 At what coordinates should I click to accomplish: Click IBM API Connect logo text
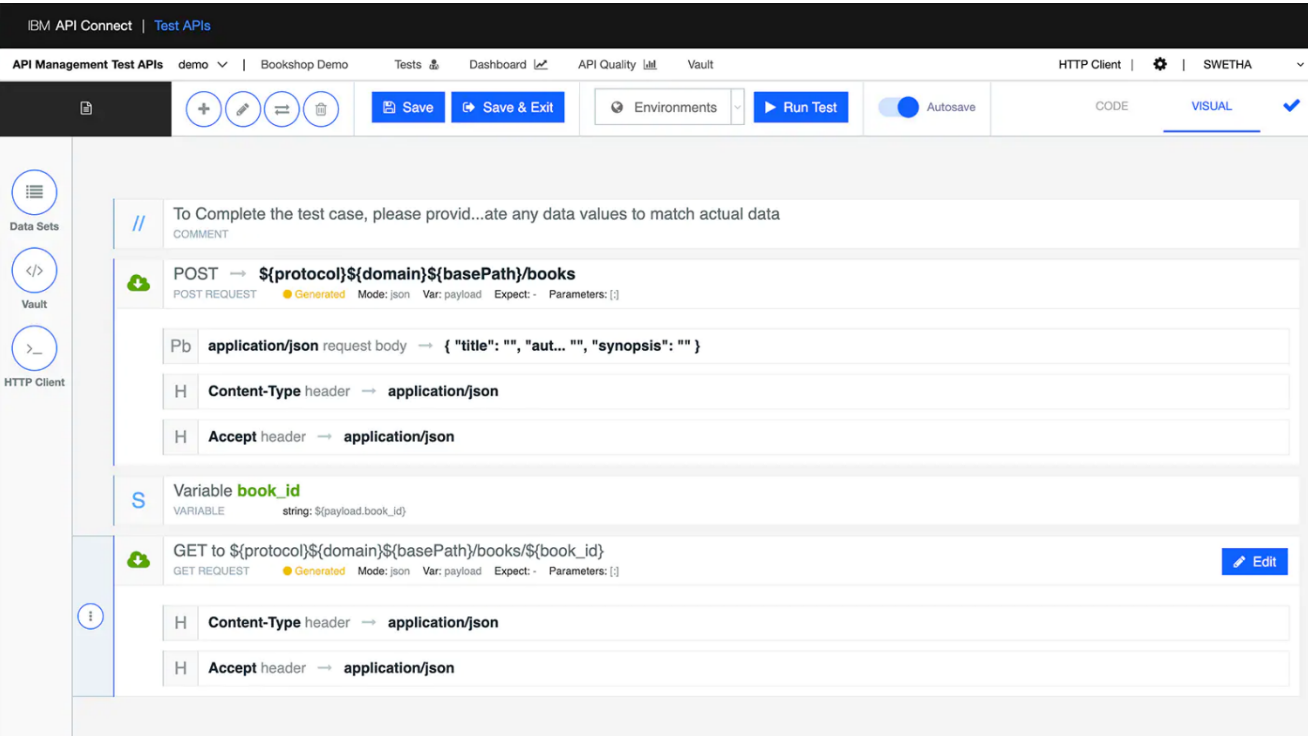point(80,25)
